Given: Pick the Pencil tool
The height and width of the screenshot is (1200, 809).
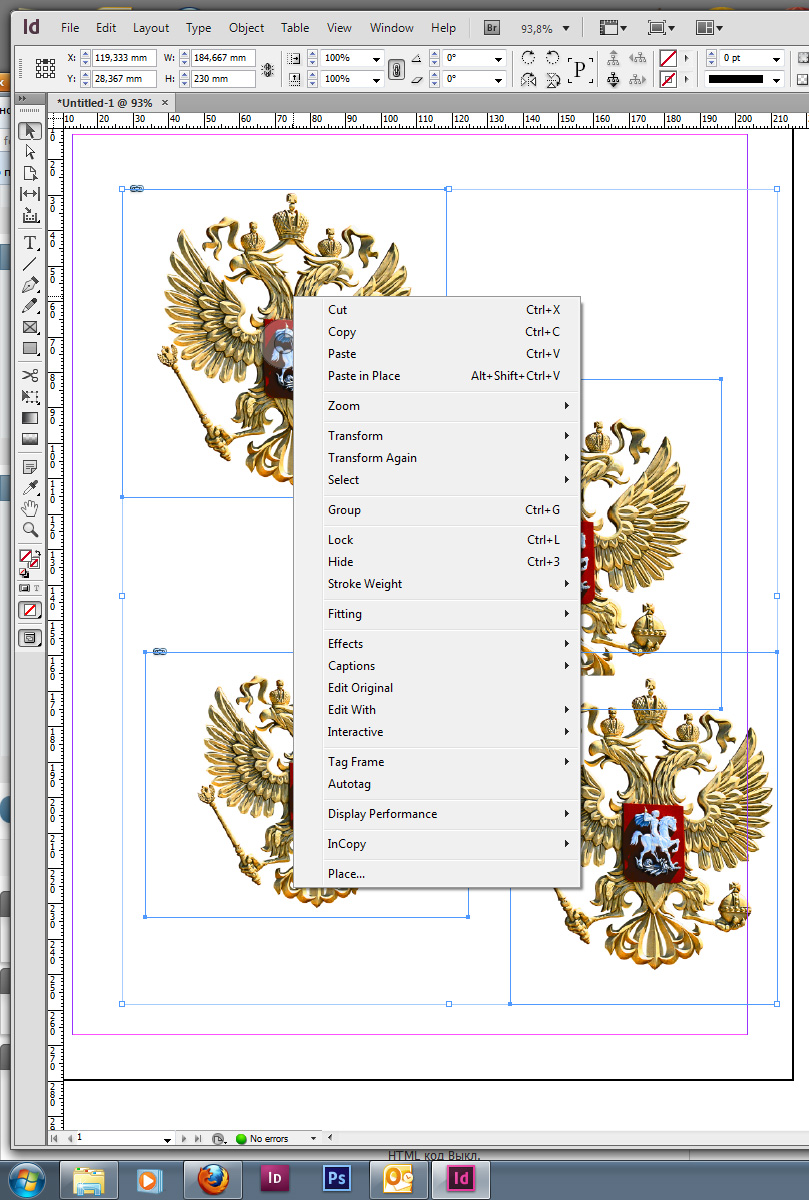Looking at the screenshot, I should click(30, 306).
